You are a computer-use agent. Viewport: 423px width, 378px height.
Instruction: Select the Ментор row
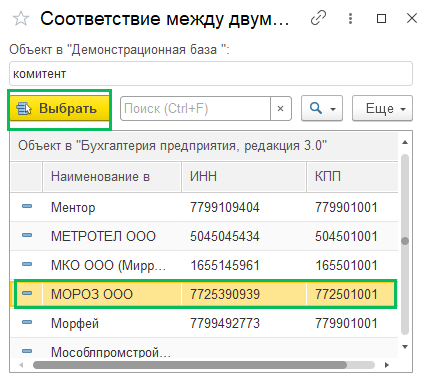(x=204, y=207)
